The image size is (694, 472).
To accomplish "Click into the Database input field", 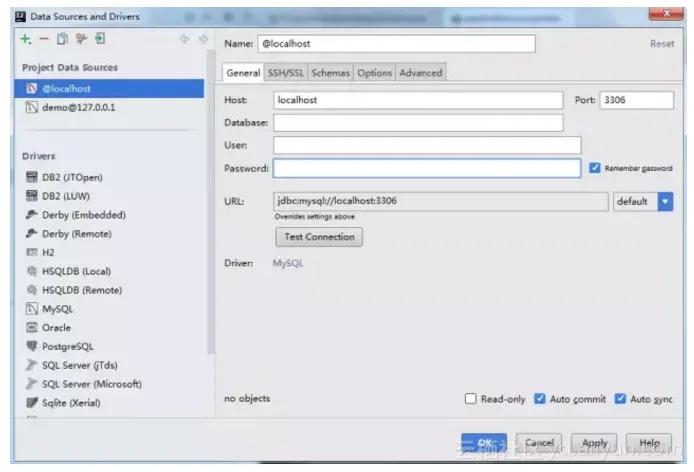I will click(418, 123).
